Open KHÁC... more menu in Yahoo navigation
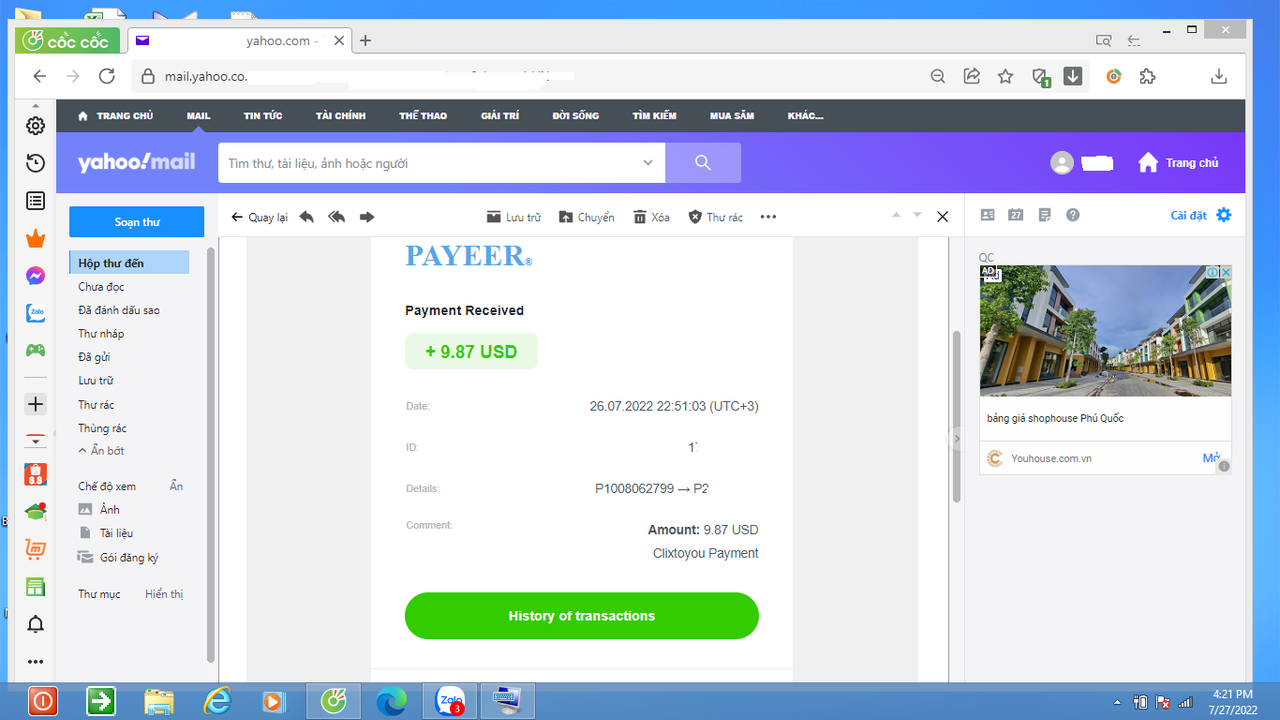1280x720 pixels. click(x=805, y=116)
